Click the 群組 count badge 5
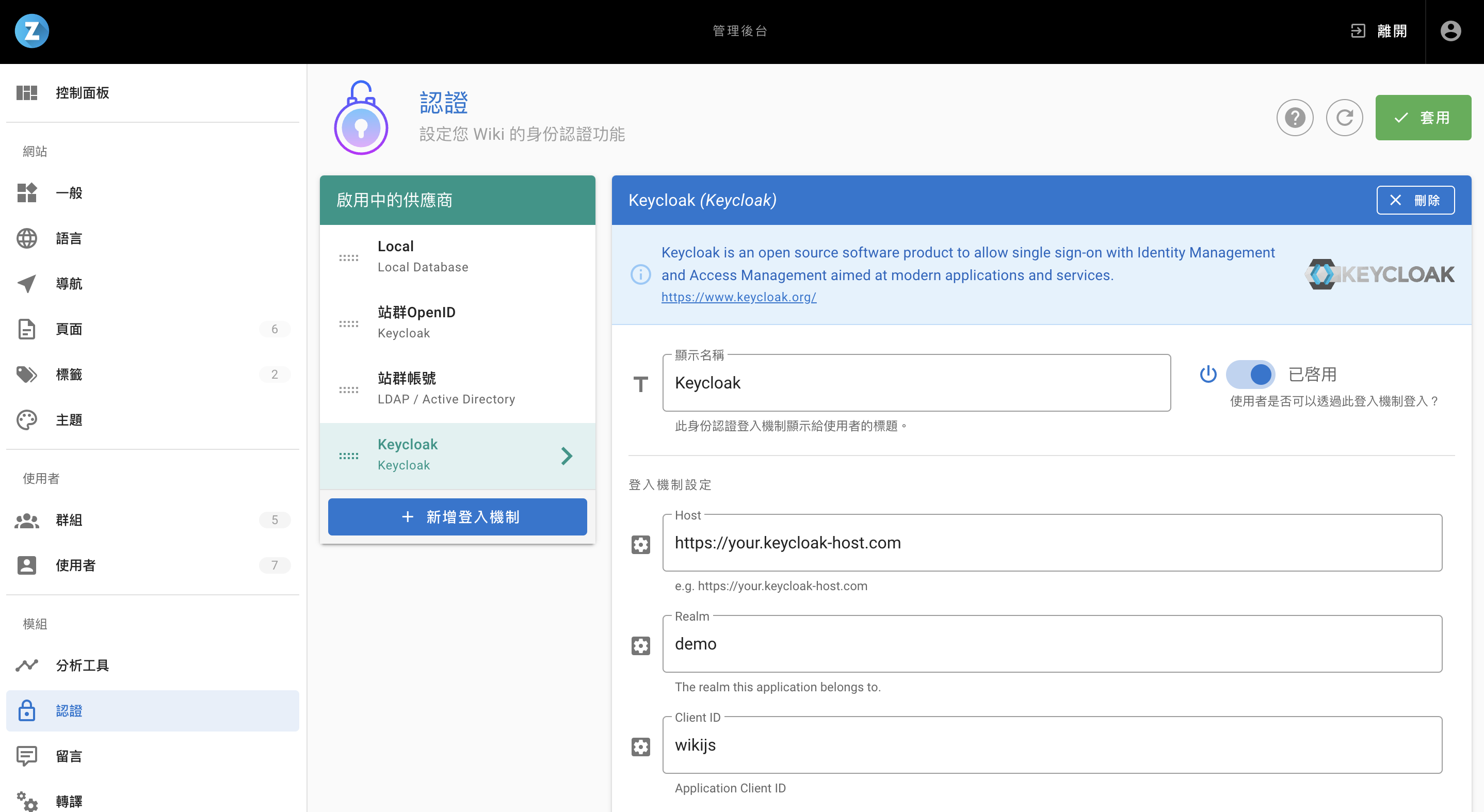1484x812 pixels. [x=274, y=520]
